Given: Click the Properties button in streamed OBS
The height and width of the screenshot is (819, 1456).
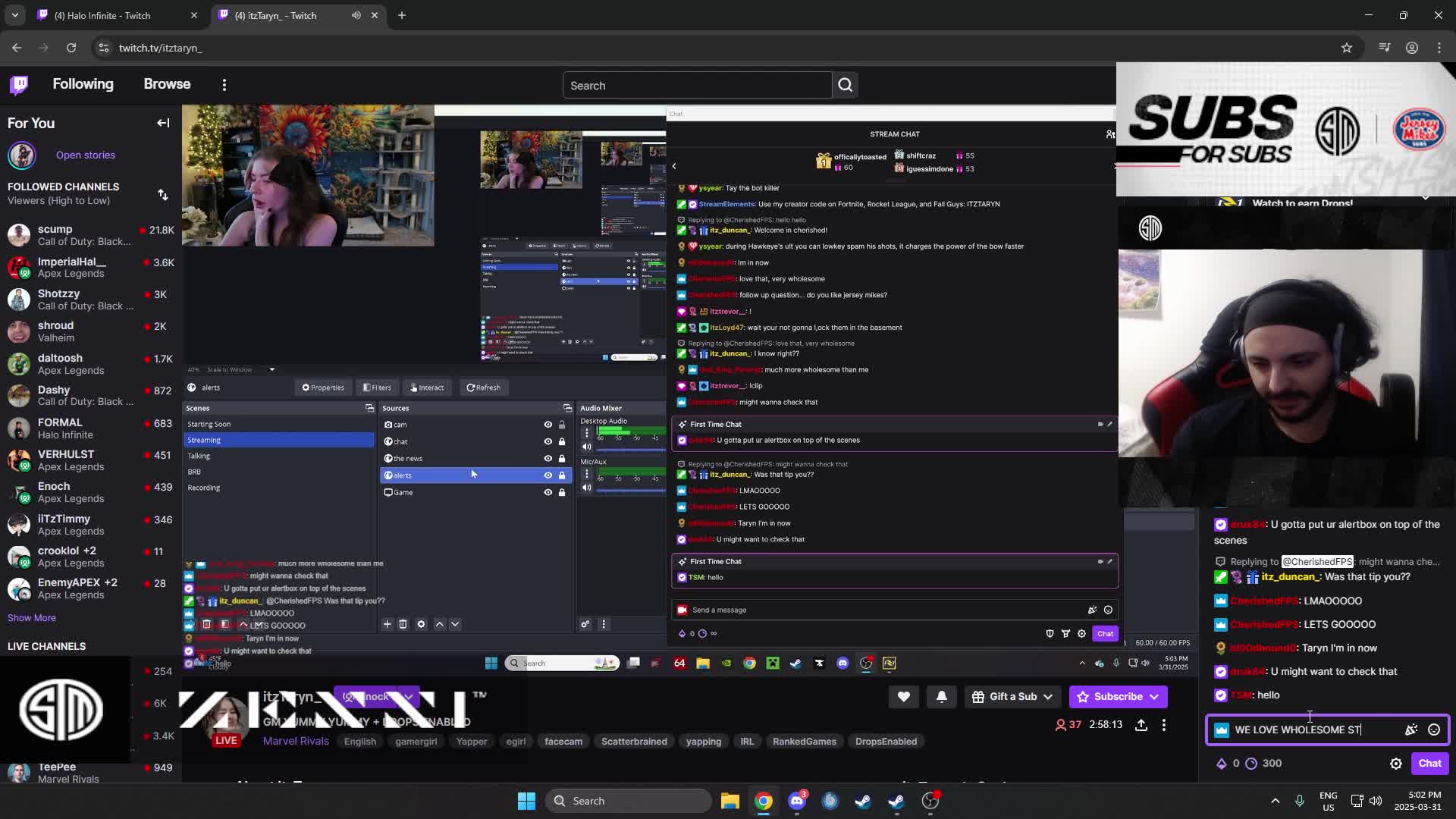Looking at the screenshot, I should (x=323, y=388).
